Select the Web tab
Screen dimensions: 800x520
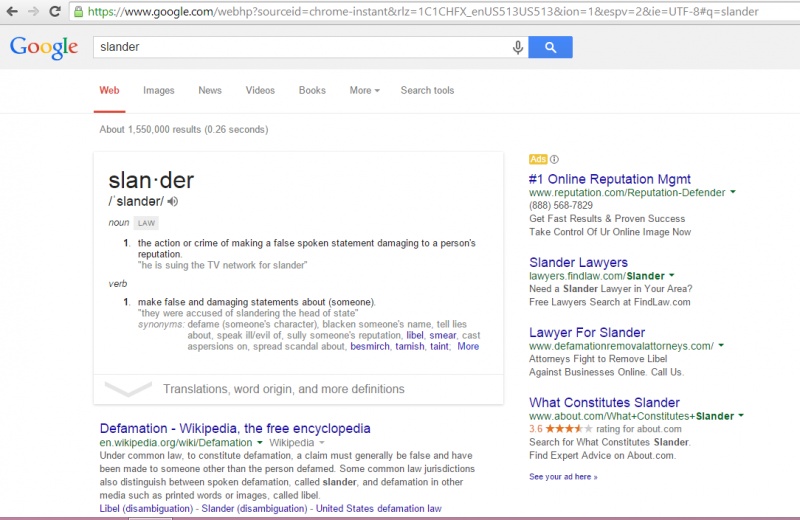109,90
